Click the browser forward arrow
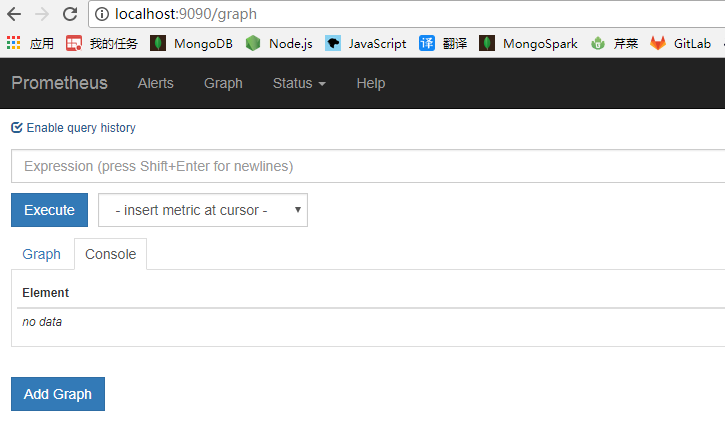 point(42,14)
